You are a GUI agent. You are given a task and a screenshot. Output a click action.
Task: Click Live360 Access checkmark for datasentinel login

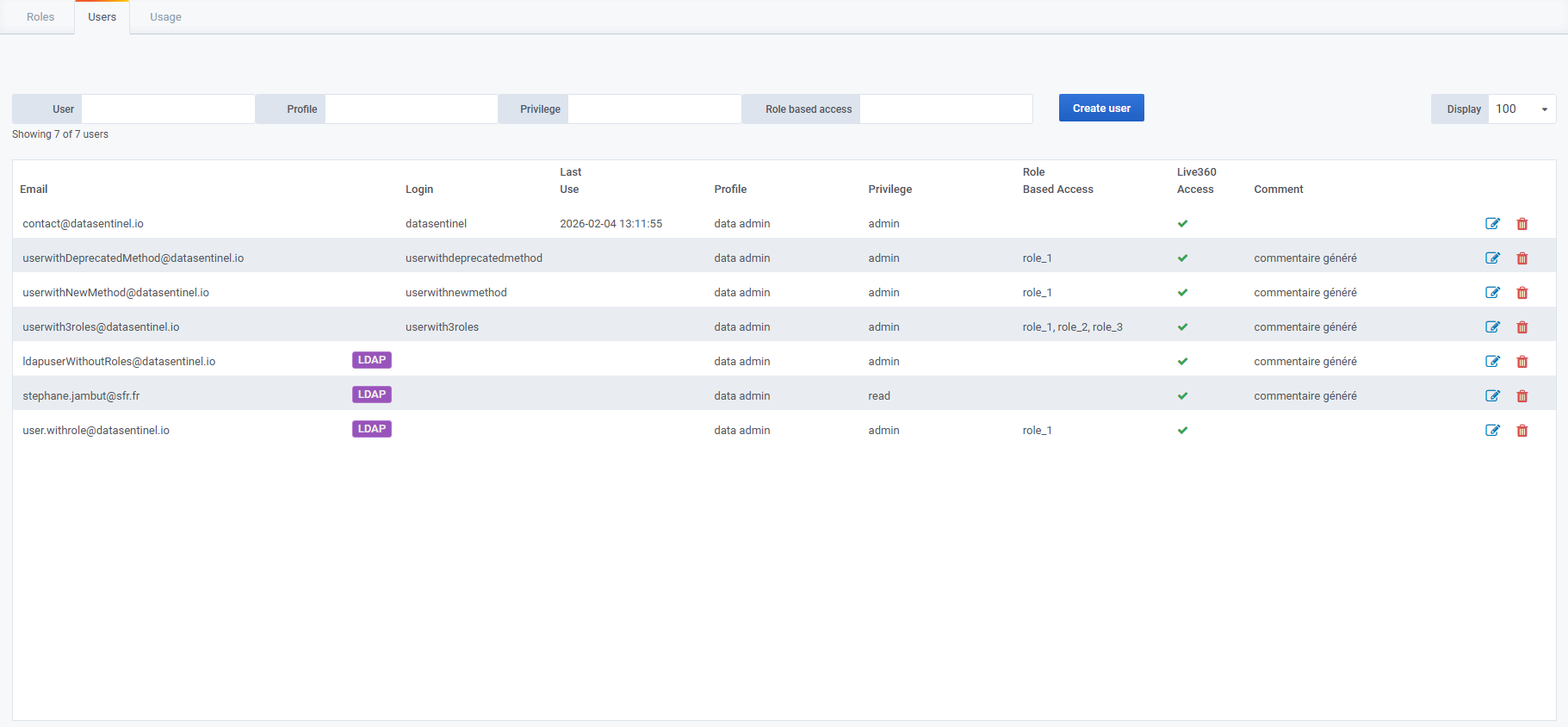[x=1182, y=224]
